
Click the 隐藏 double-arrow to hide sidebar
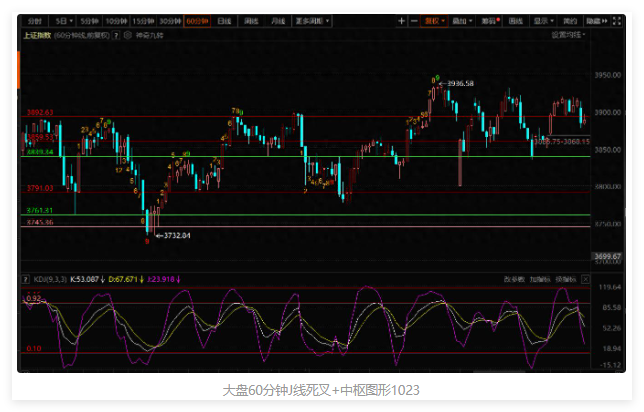pyautogui.click(x=597, y=20)
